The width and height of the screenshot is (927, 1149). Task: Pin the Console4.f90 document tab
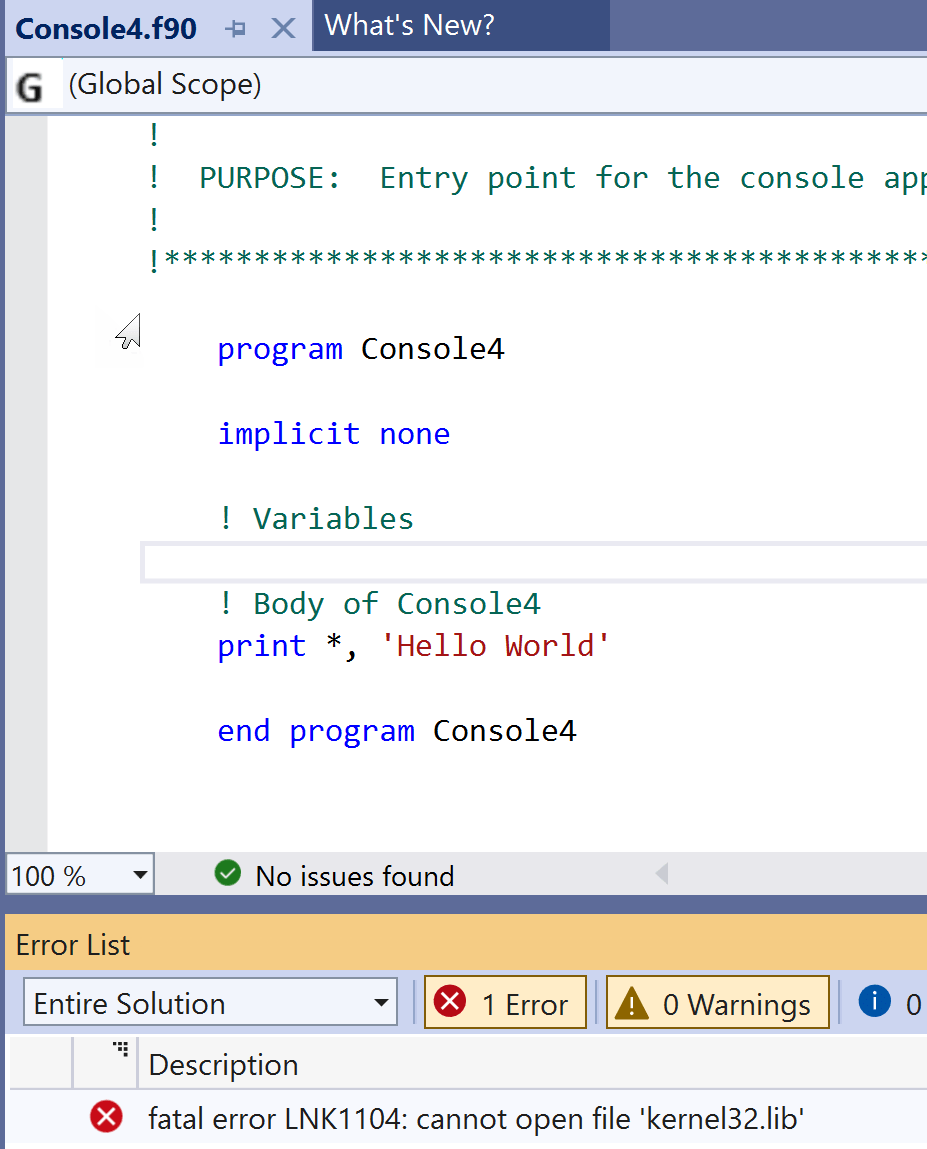(237, 28)
